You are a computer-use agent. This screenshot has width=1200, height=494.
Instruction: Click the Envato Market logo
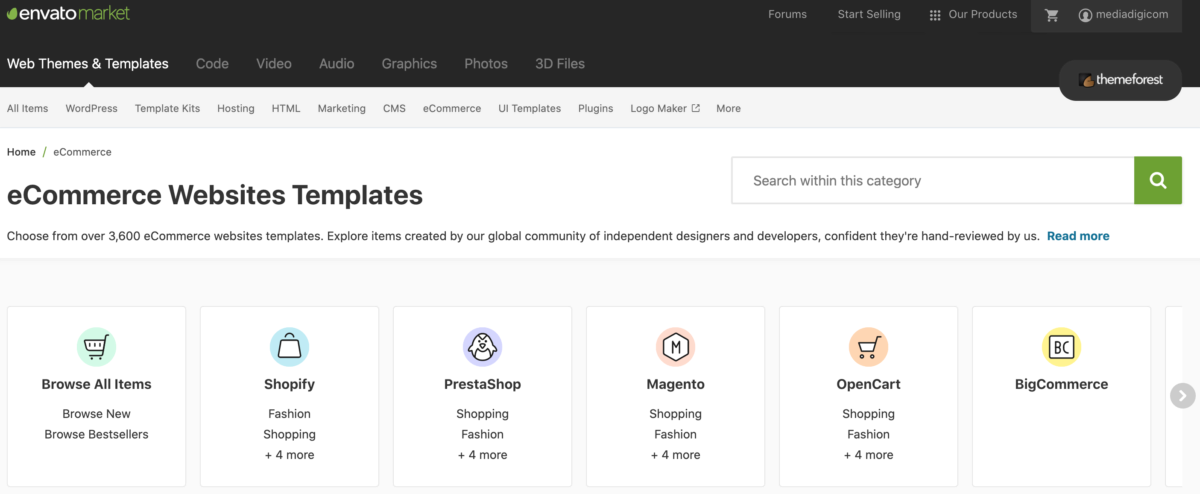coord(68,13)
